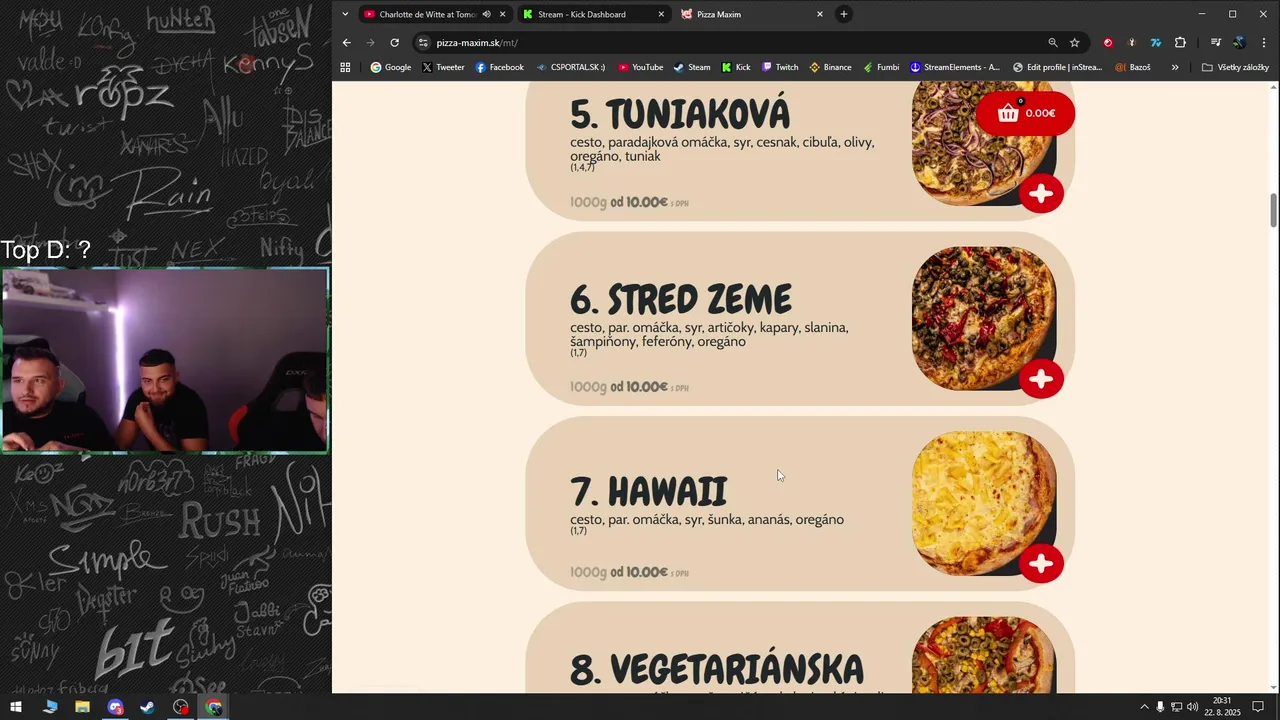Add Tuniaková pizza to cart with plus button
Image resolution: width=1280 pixels, height=720 pixels.
(x=1041, y=193)
